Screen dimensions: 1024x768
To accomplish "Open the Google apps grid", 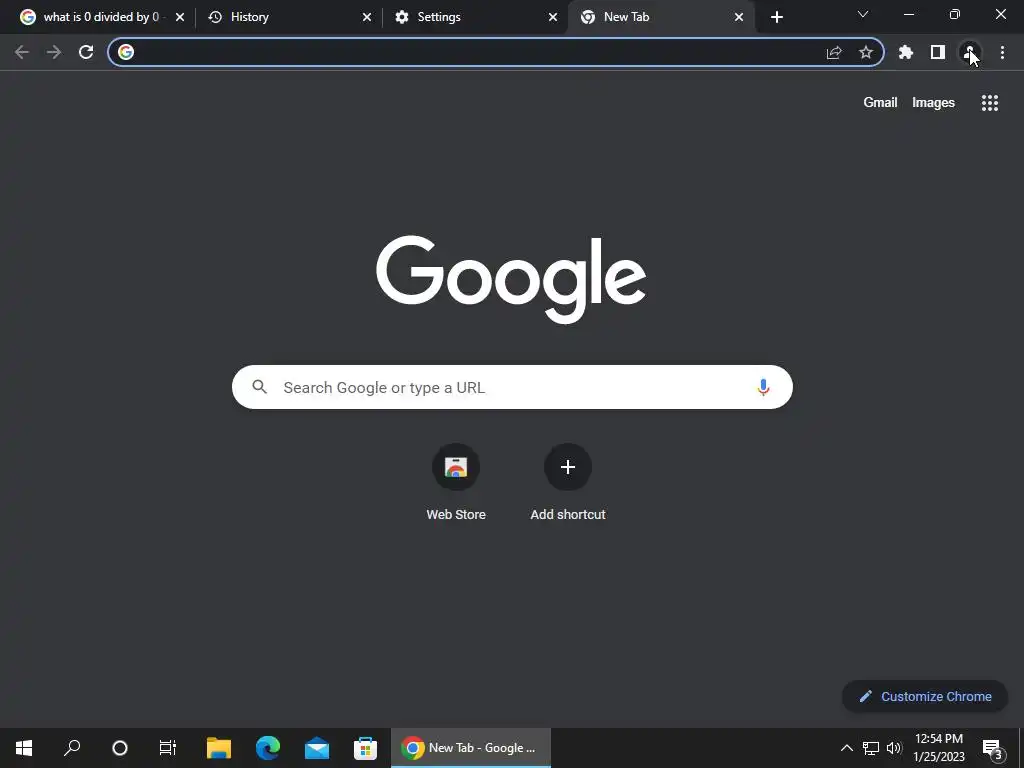I will [990, 103].
